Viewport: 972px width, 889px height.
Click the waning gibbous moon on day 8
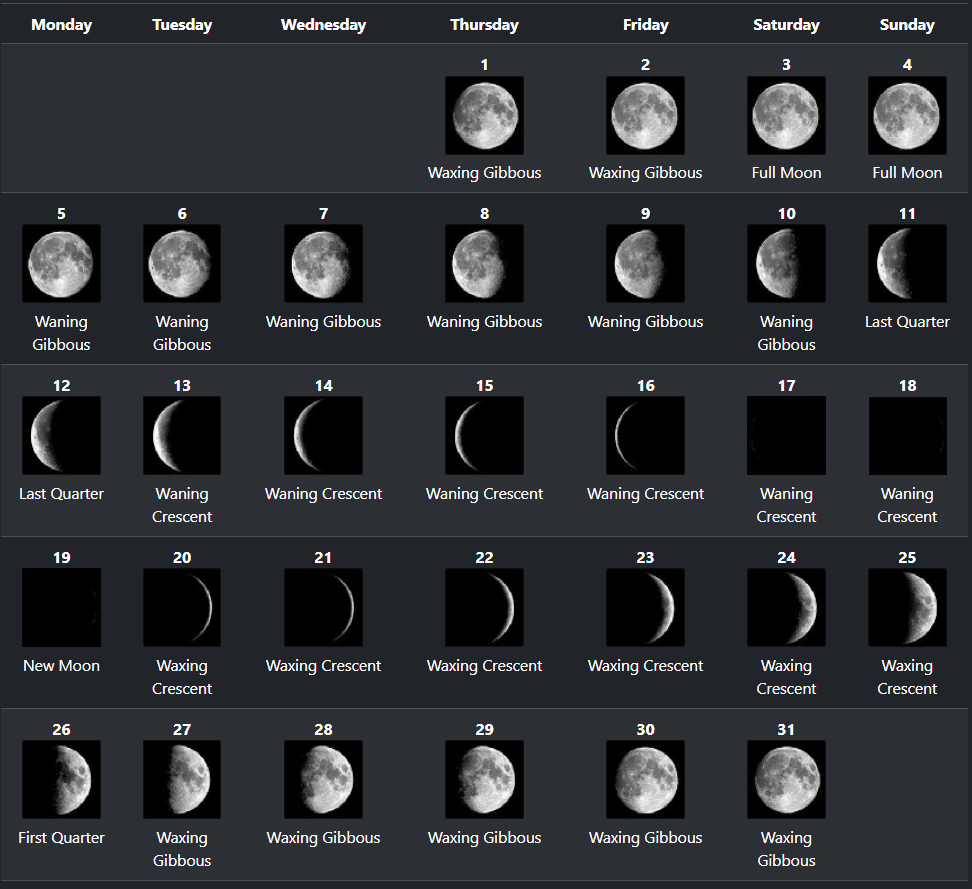(484, 263)
